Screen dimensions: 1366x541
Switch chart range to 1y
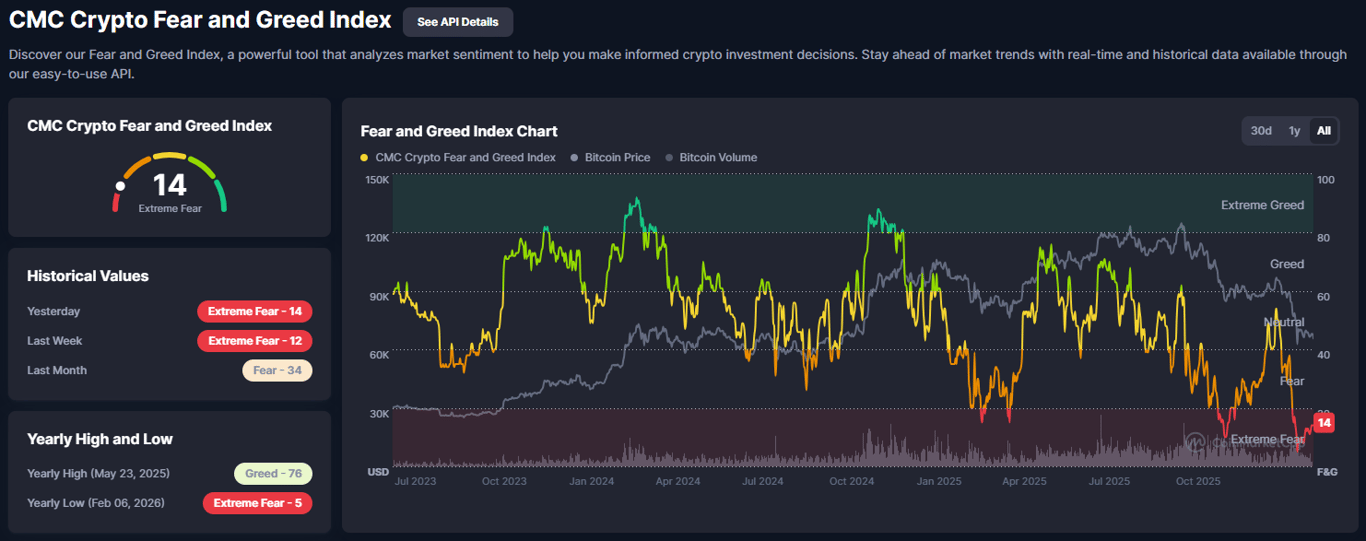coord(1294,131)
